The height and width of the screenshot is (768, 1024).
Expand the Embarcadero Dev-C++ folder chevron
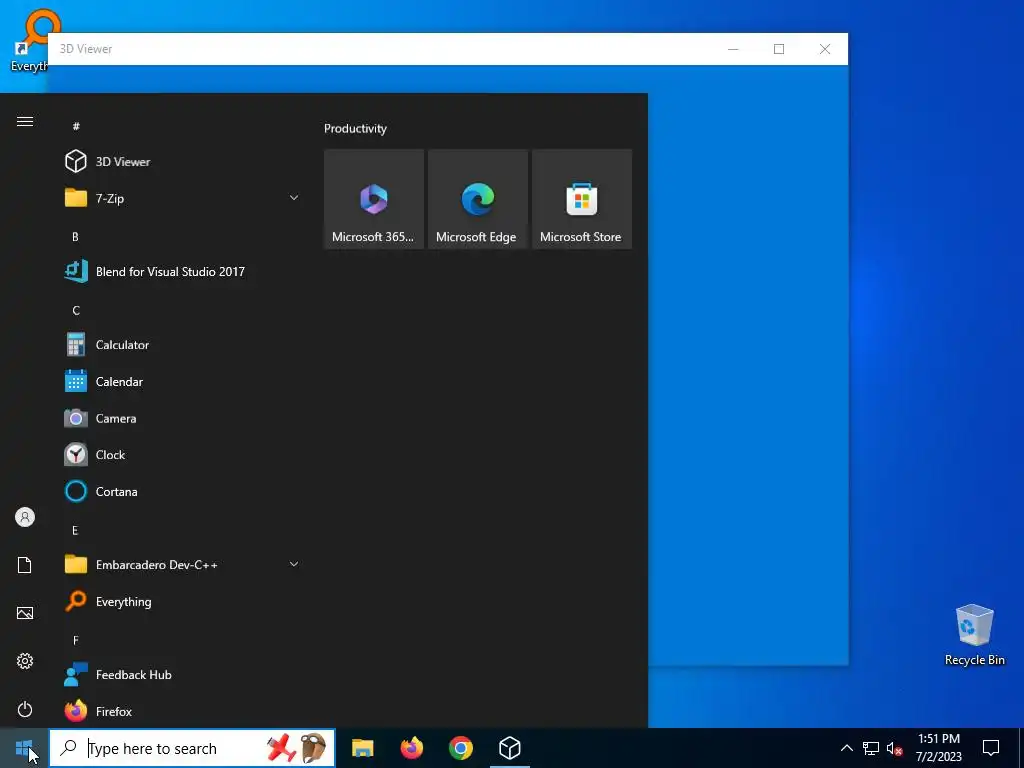click(x=294, y=564)
